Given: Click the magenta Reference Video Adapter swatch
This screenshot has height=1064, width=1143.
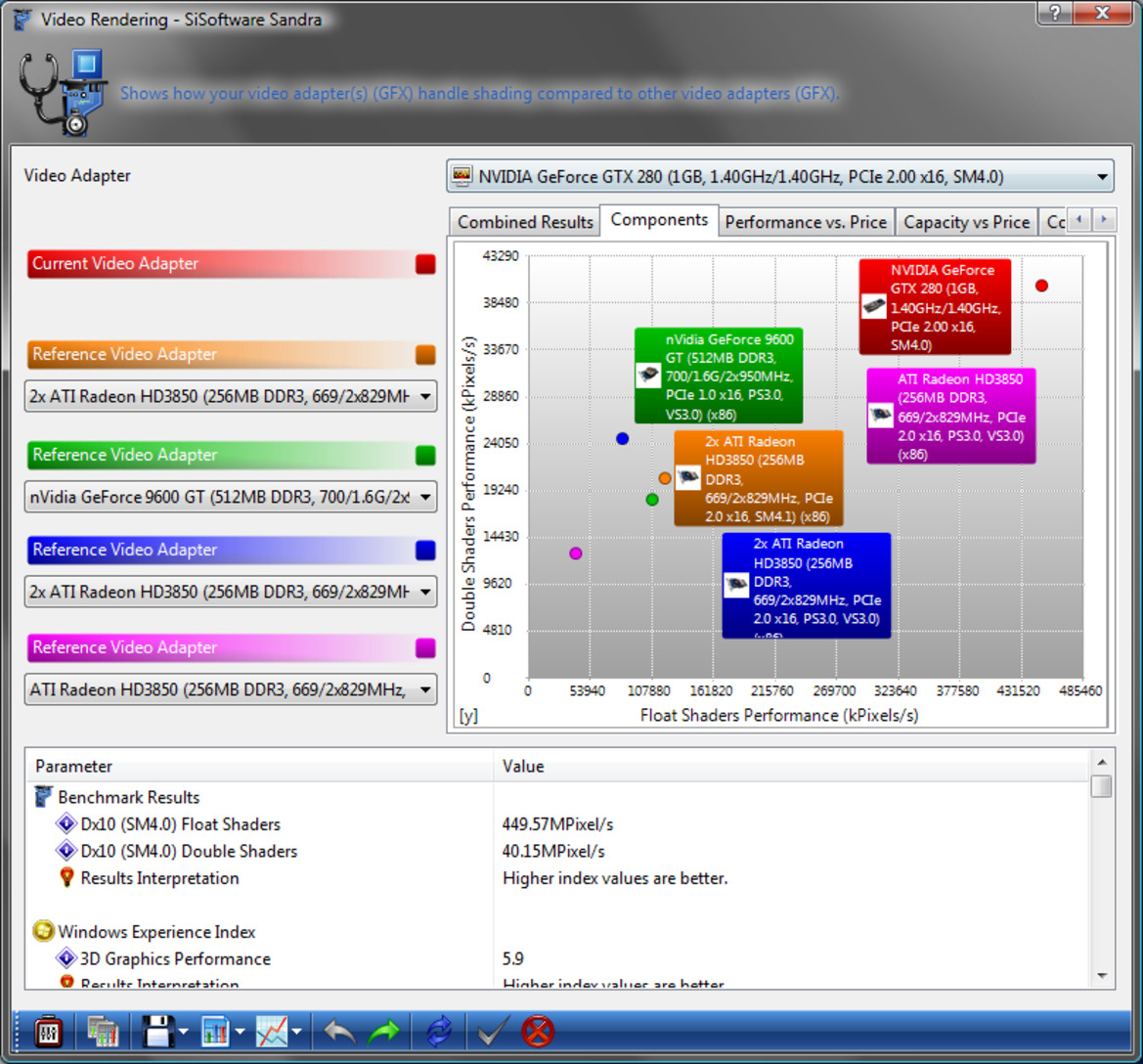Looking at the screenshot, I should (425, 647).
